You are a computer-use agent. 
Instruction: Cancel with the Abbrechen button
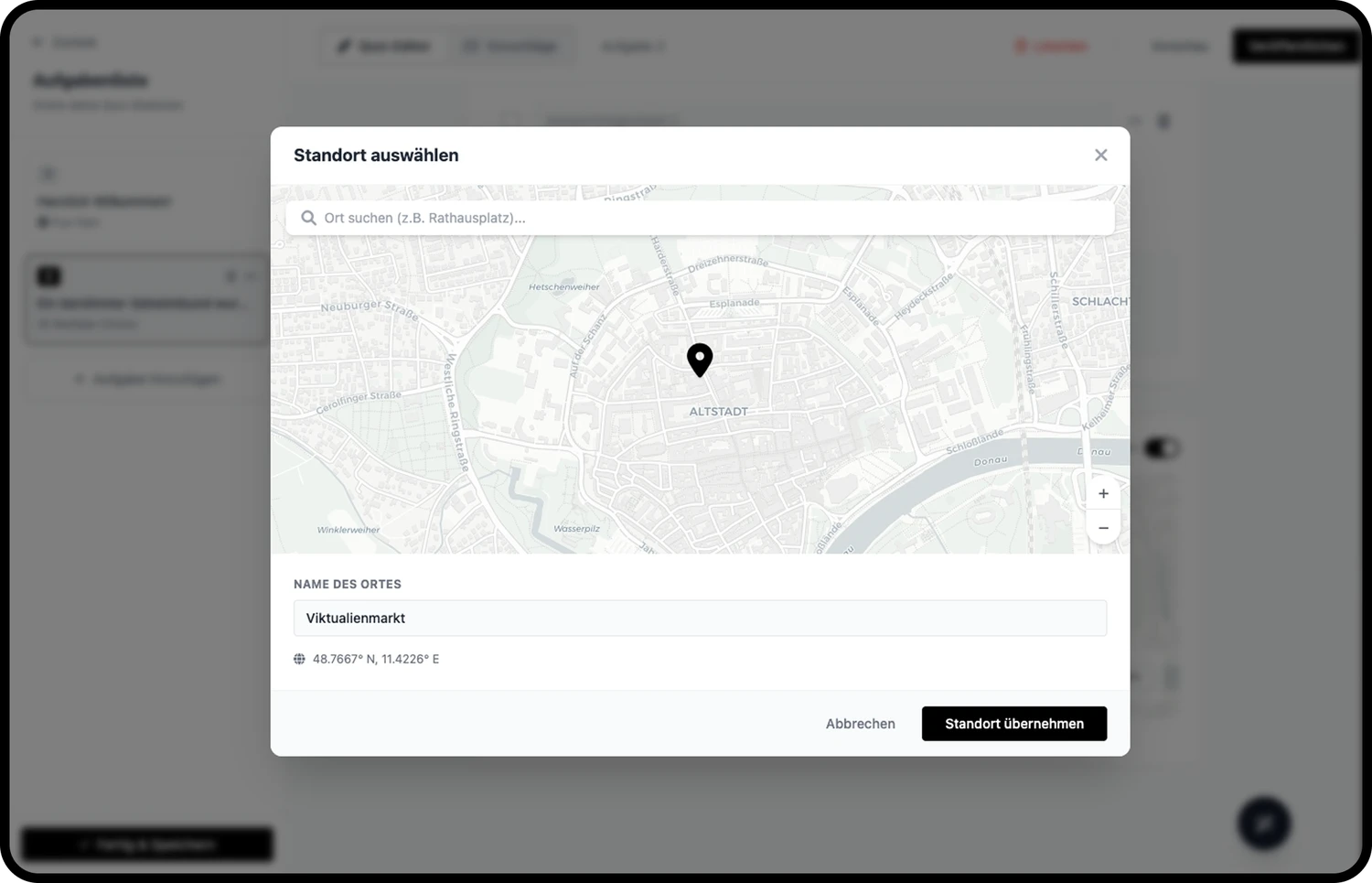pos(860,724)
